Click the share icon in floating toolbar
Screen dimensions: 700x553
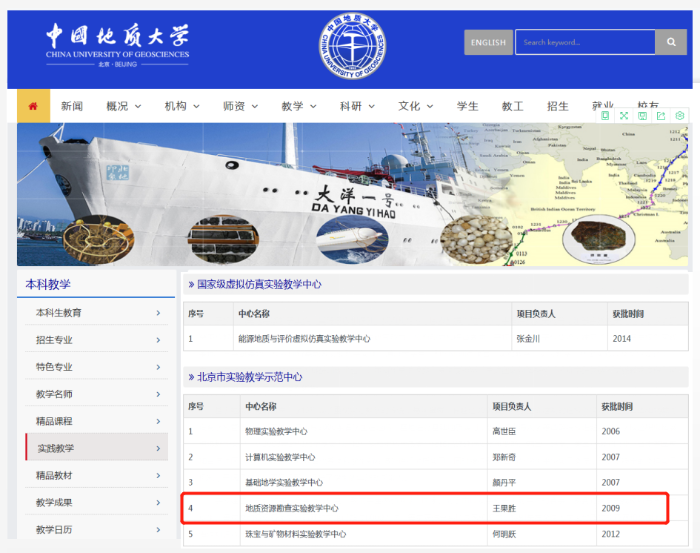661,116
